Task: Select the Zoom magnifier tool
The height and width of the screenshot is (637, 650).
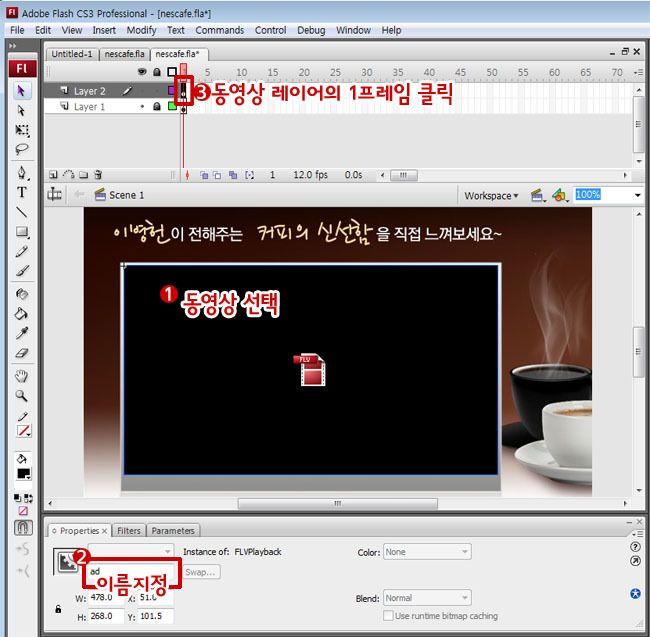Action: click(22, 396)
